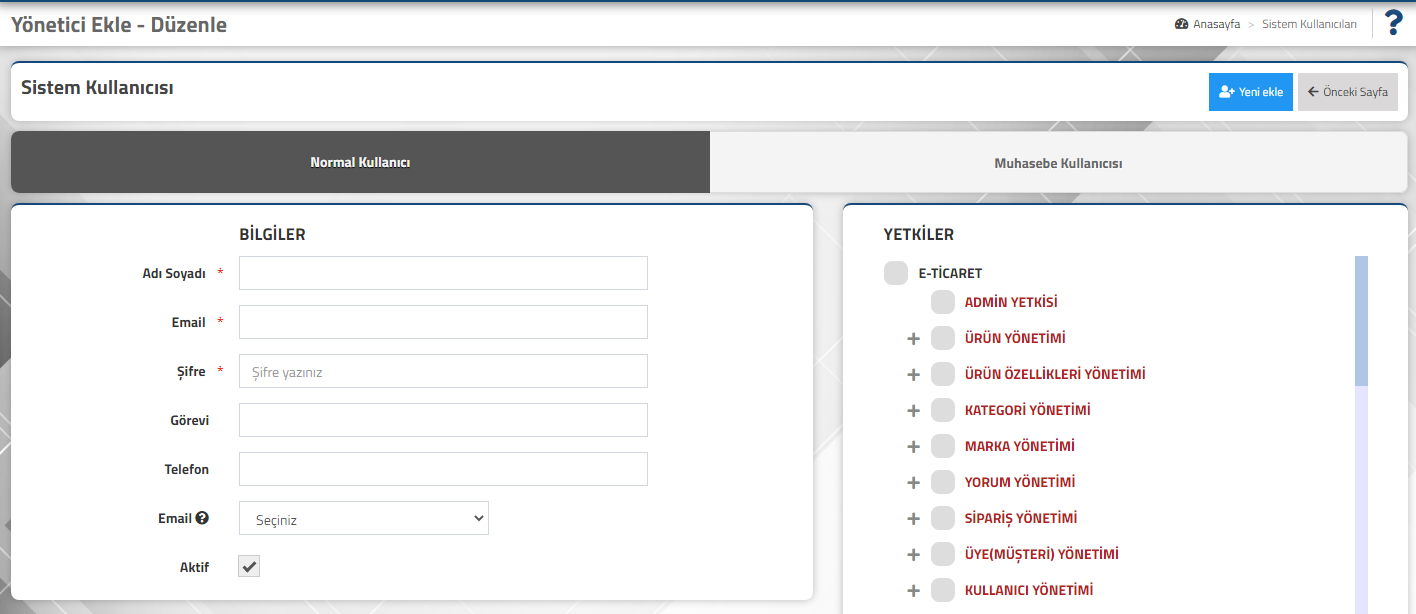
Task: Switch to Normal Kullanıcı tab
Action: (x=360, y=162)
